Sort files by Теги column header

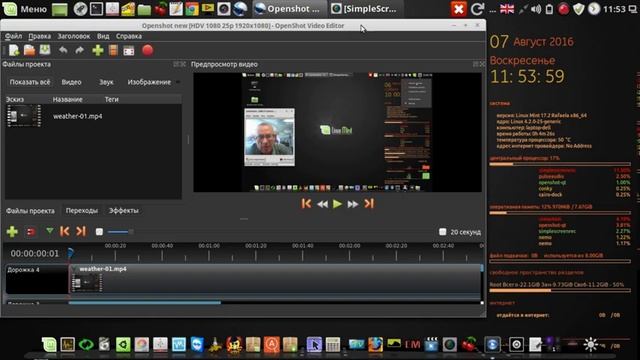coord(111,99)
